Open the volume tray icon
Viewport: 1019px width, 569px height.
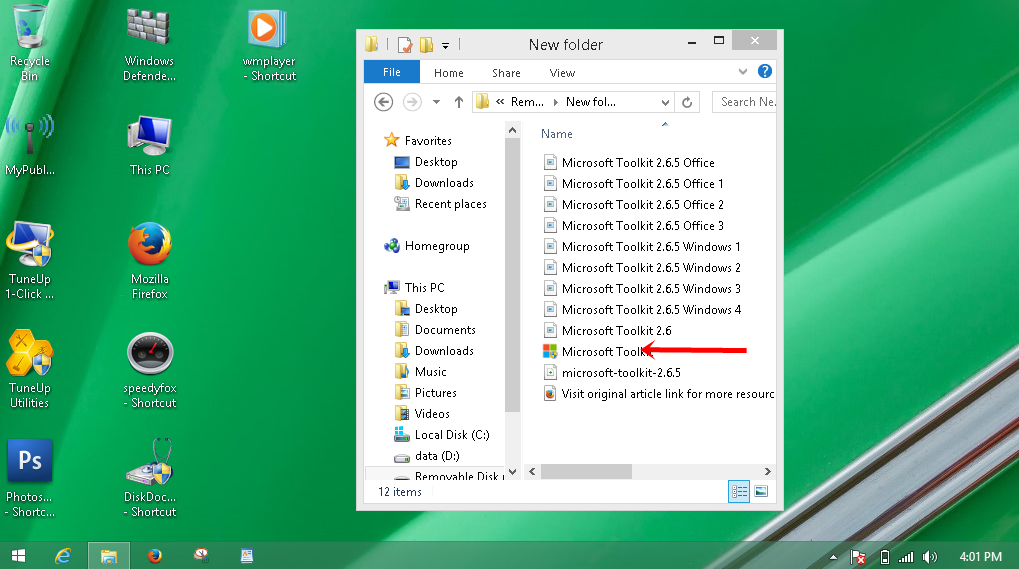tap(930, 557)
